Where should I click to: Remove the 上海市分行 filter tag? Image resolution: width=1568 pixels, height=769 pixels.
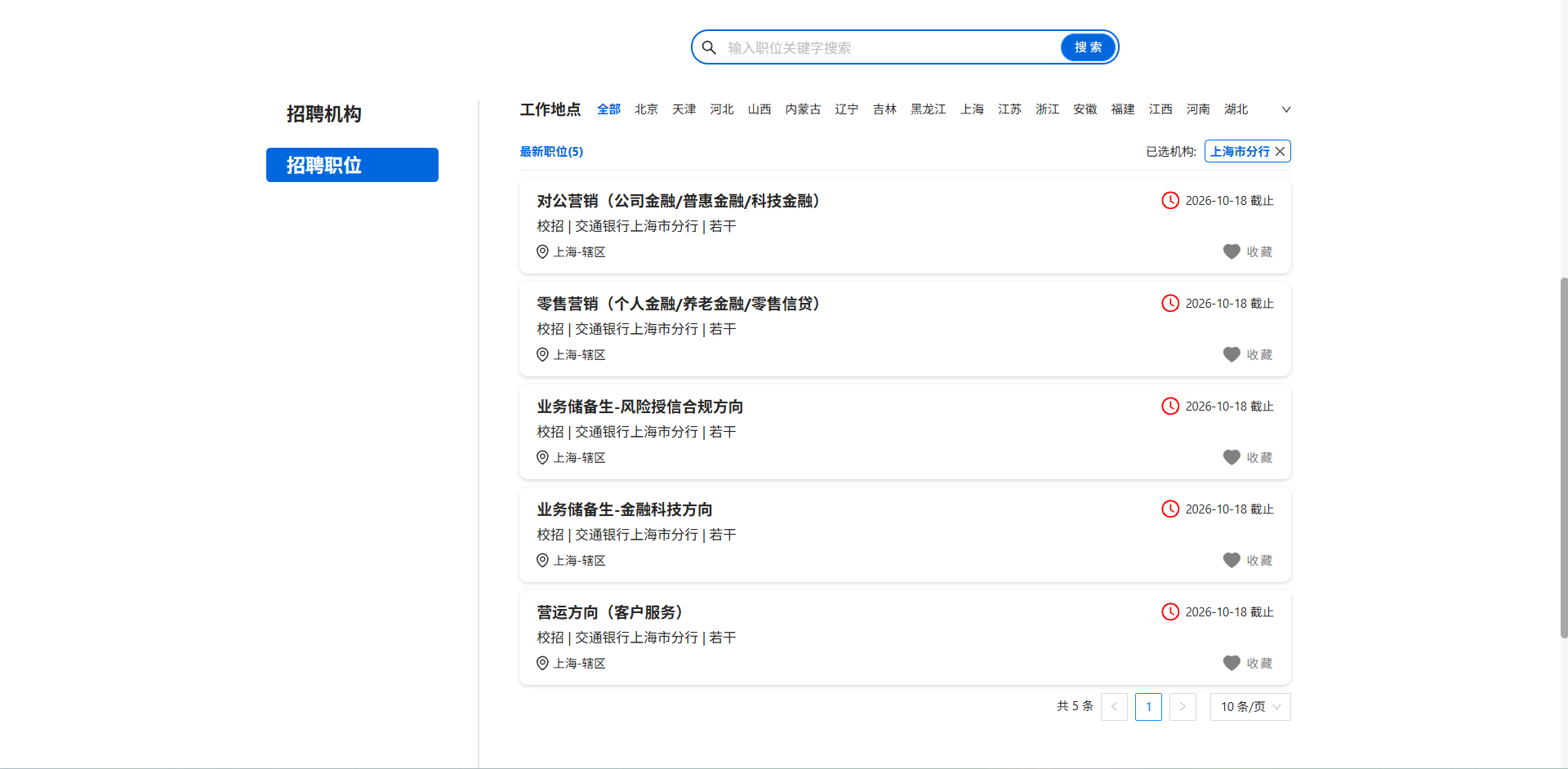(x=1280, y=152)
